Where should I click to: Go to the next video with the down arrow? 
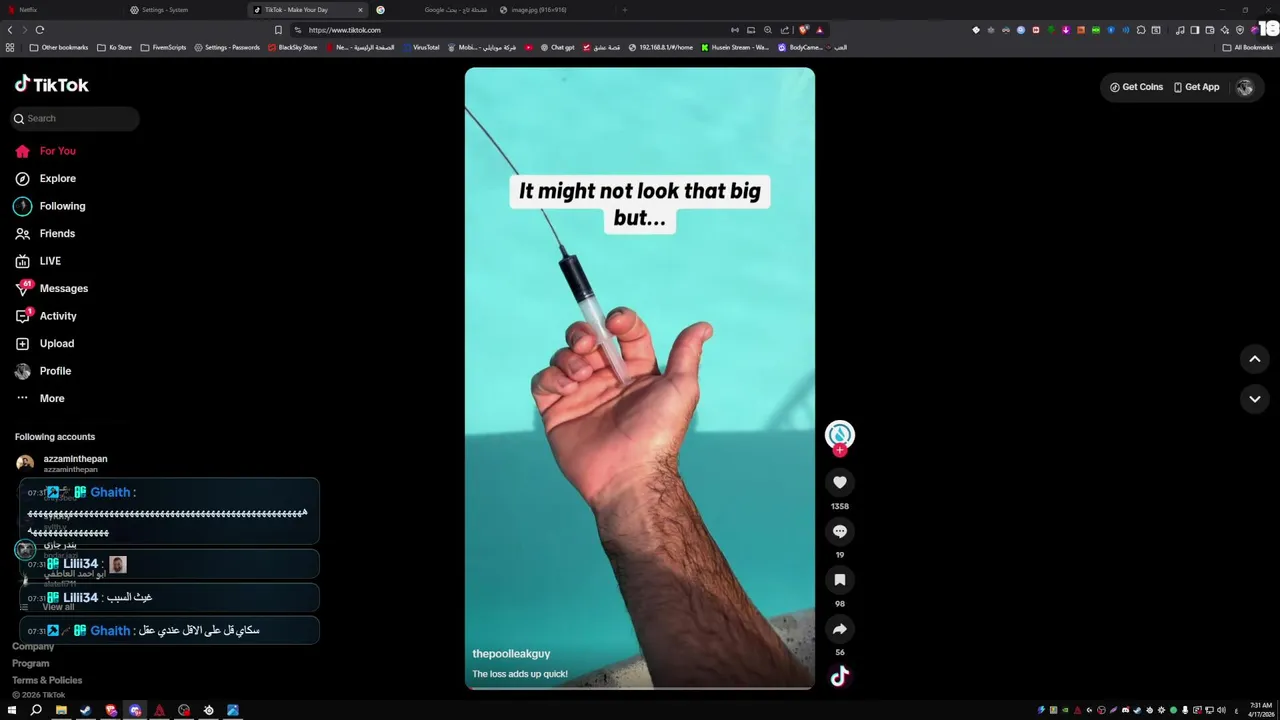point(1255,399)
